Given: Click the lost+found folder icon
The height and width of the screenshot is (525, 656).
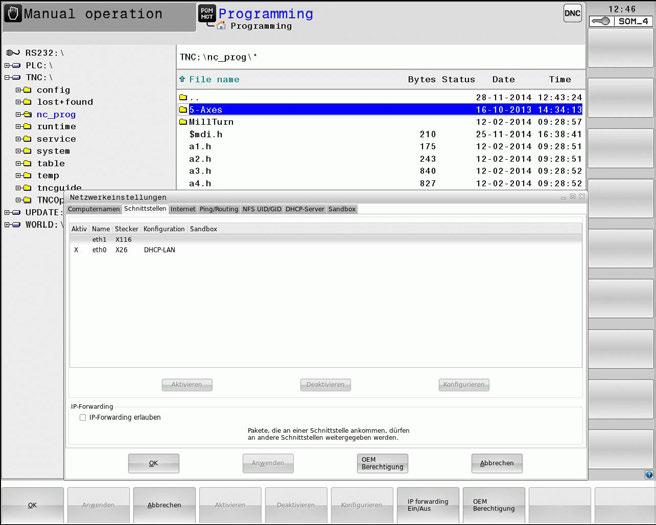Looking at the screenshot, I should [x=27, y=102].
